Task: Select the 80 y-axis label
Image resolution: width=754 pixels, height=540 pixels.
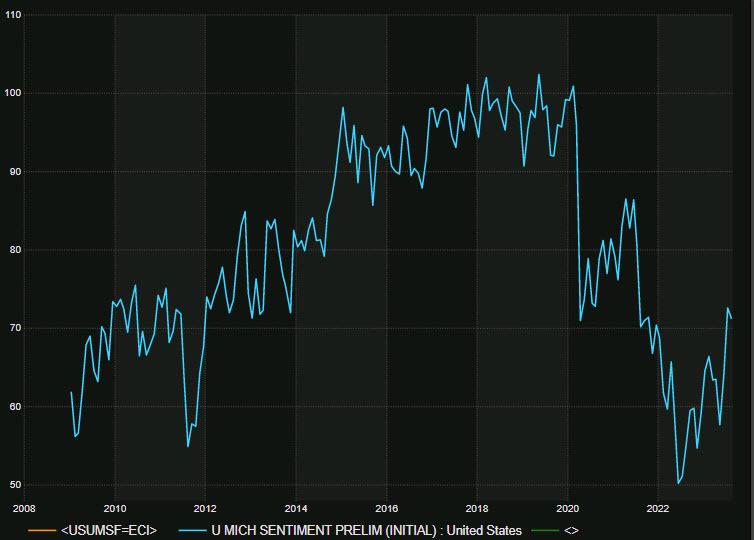Action: coord(15,250)
